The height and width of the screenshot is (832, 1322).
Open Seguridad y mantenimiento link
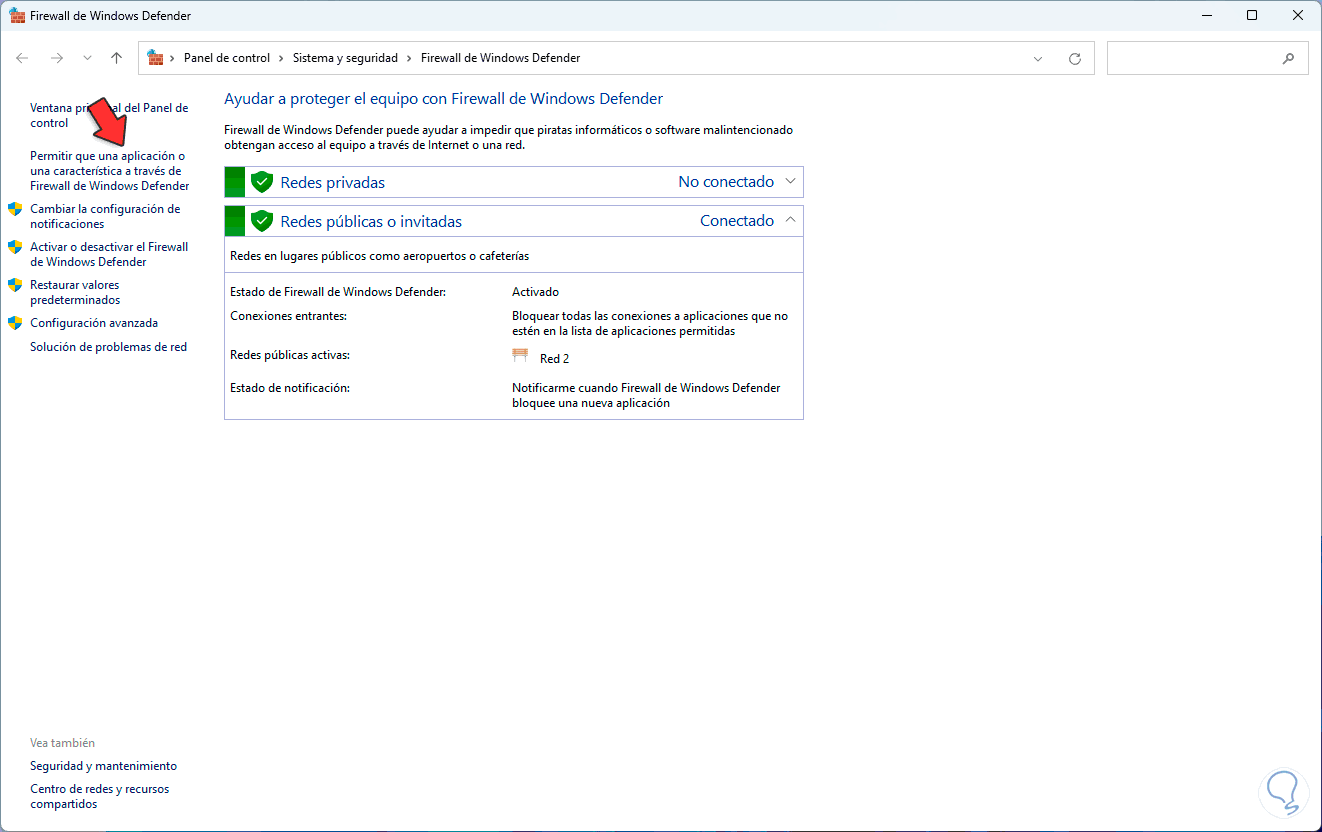tap(103, 766)
